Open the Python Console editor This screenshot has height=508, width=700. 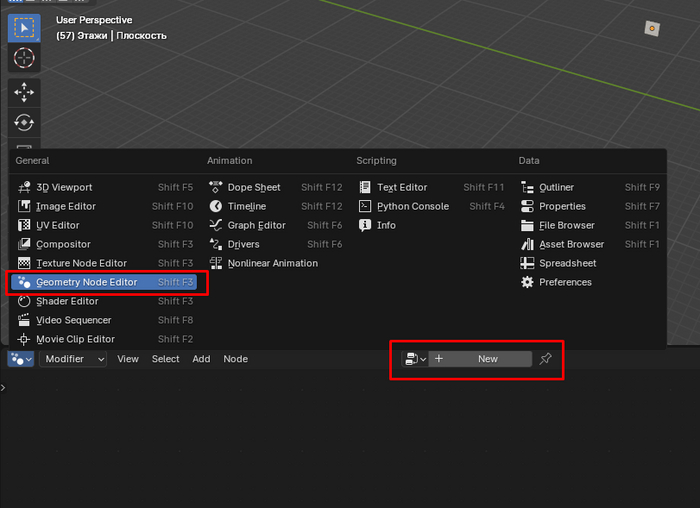(413, 206)
